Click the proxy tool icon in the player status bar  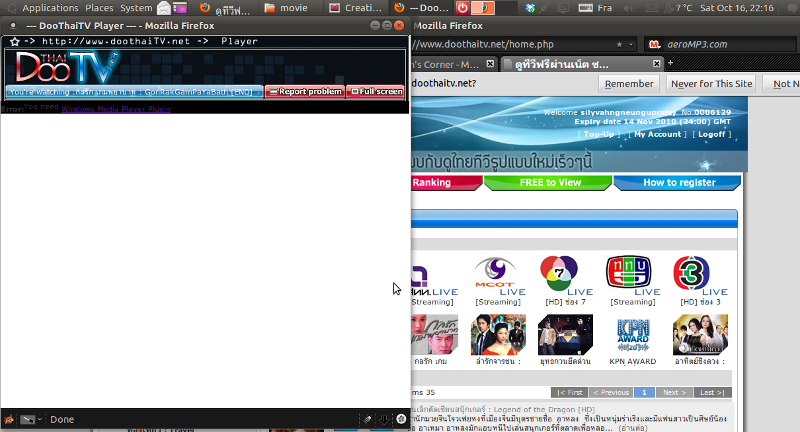click(x=28, y=419)
